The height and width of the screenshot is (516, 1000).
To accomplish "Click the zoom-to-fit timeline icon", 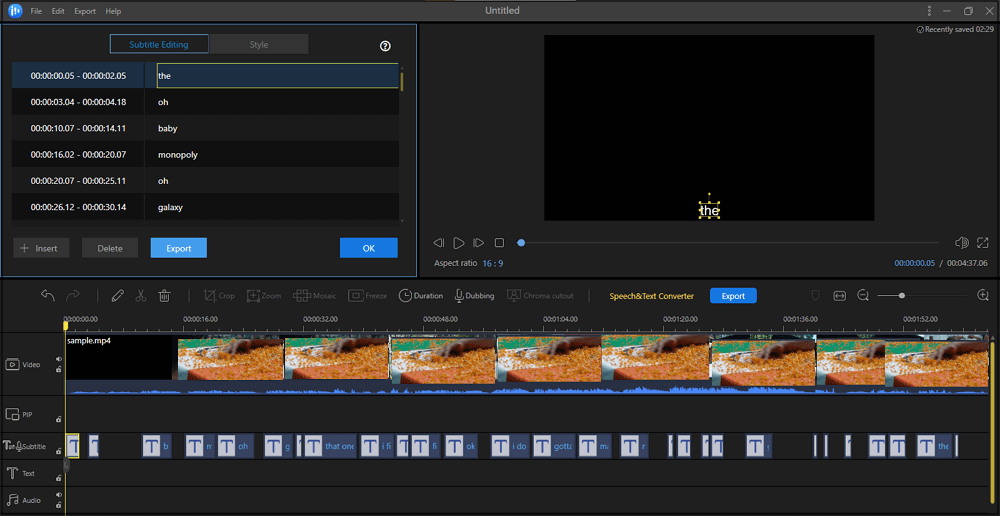I will [x=839, y=296].
